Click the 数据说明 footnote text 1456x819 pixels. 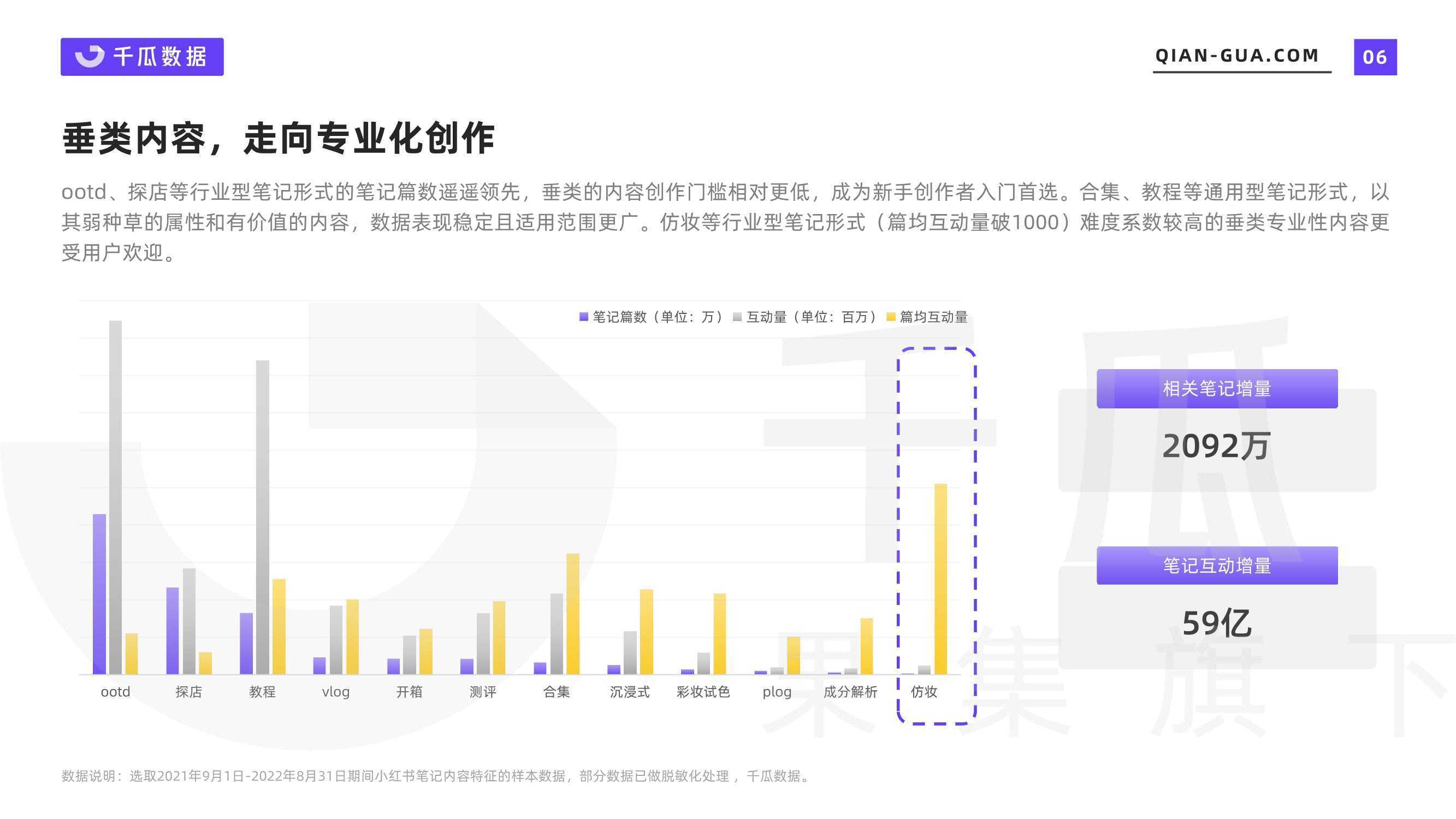point(436,776)
